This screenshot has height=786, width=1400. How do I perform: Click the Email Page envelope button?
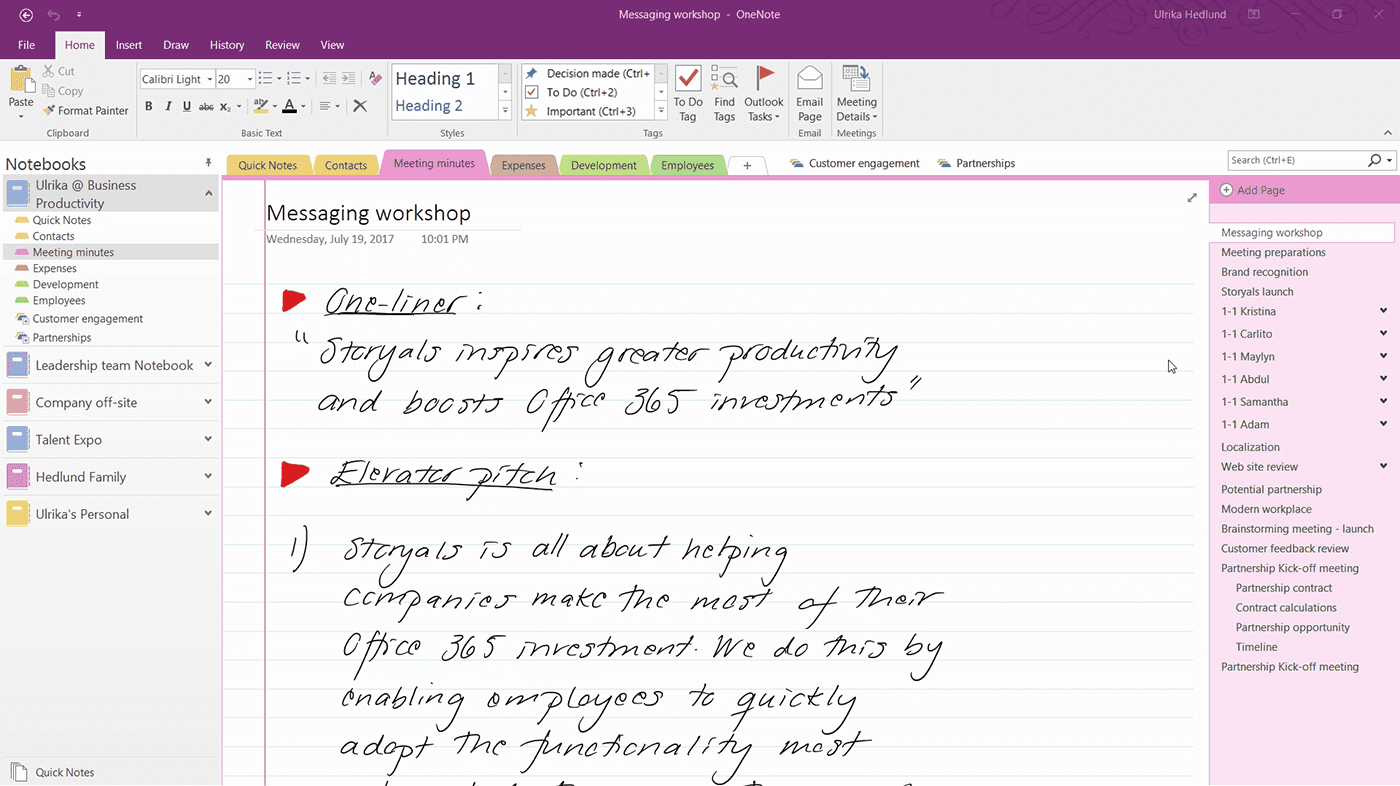point(810,94)
